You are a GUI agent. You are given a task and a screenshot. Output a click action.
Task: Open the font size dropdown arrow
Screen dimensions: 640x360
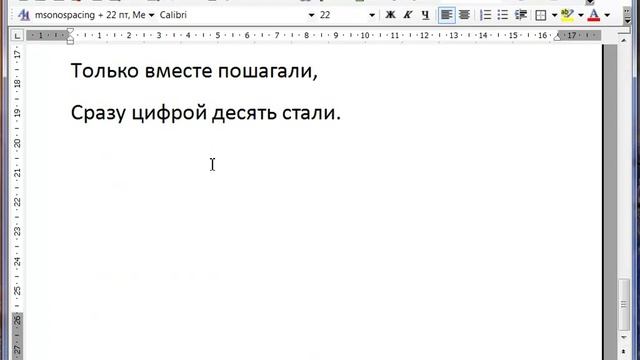pyautogui.click(x=372, y=16)
